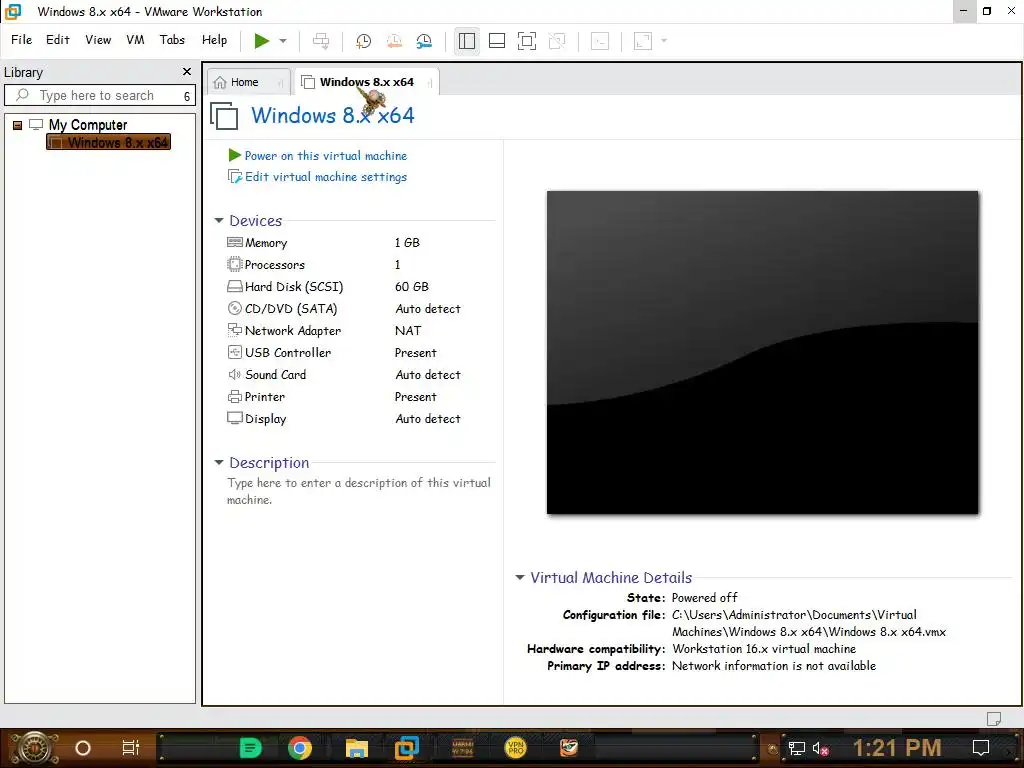Launch Google Chrome from the taskbar
1024x768 pixels.
[300, 748]
